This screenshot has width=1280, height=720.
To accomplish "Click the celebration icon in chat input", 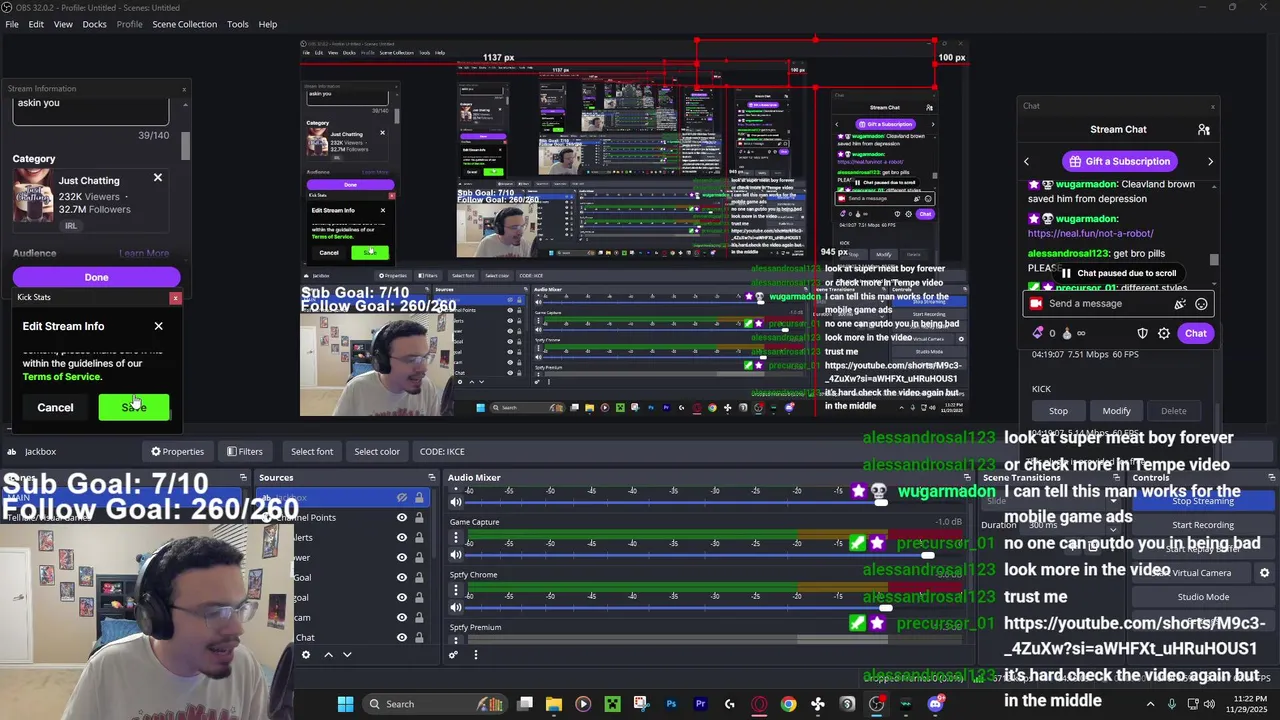I will click(1181, 304).
